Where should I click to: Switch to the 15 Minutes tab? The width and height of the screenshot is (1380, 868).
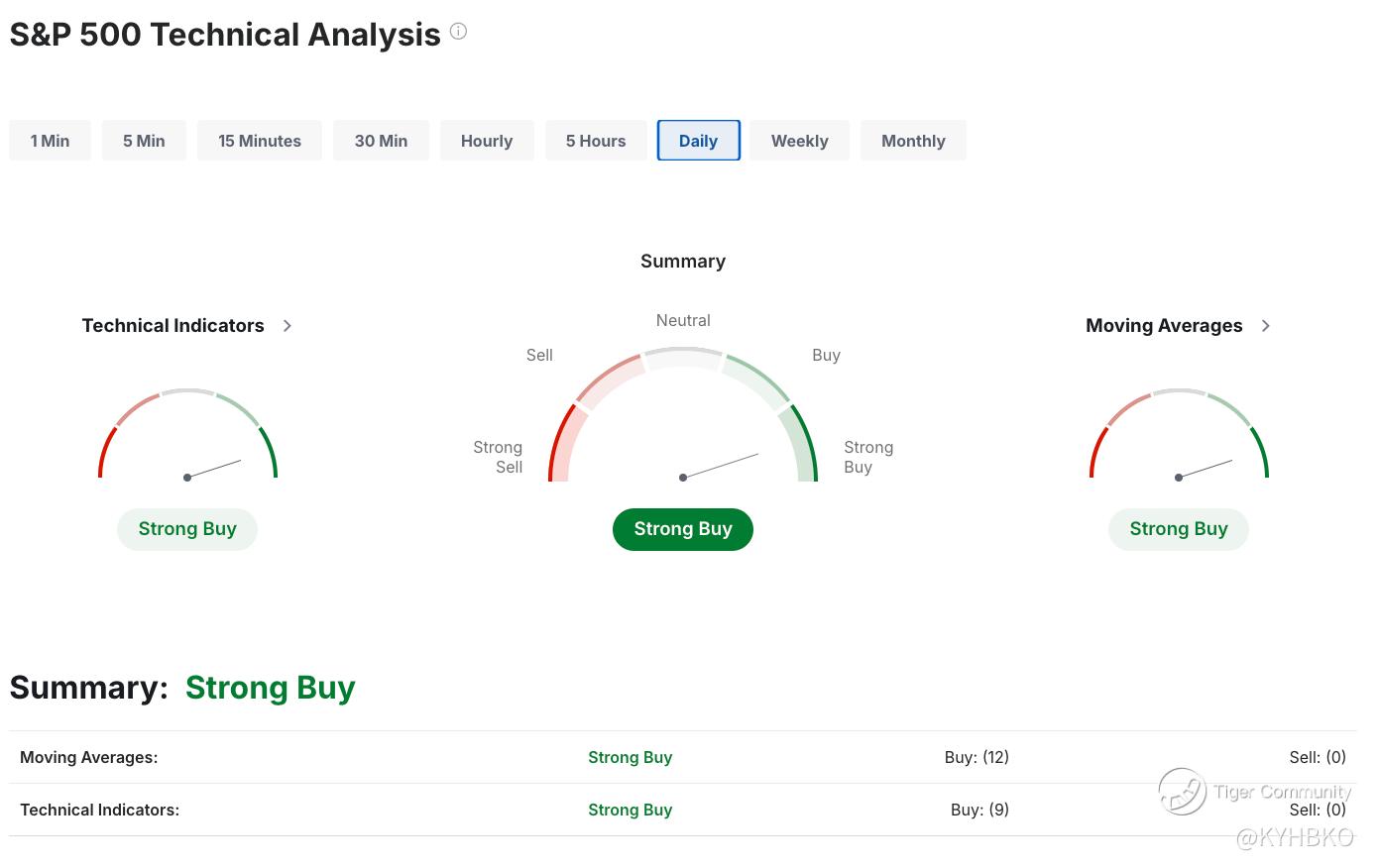coord(260,141)
